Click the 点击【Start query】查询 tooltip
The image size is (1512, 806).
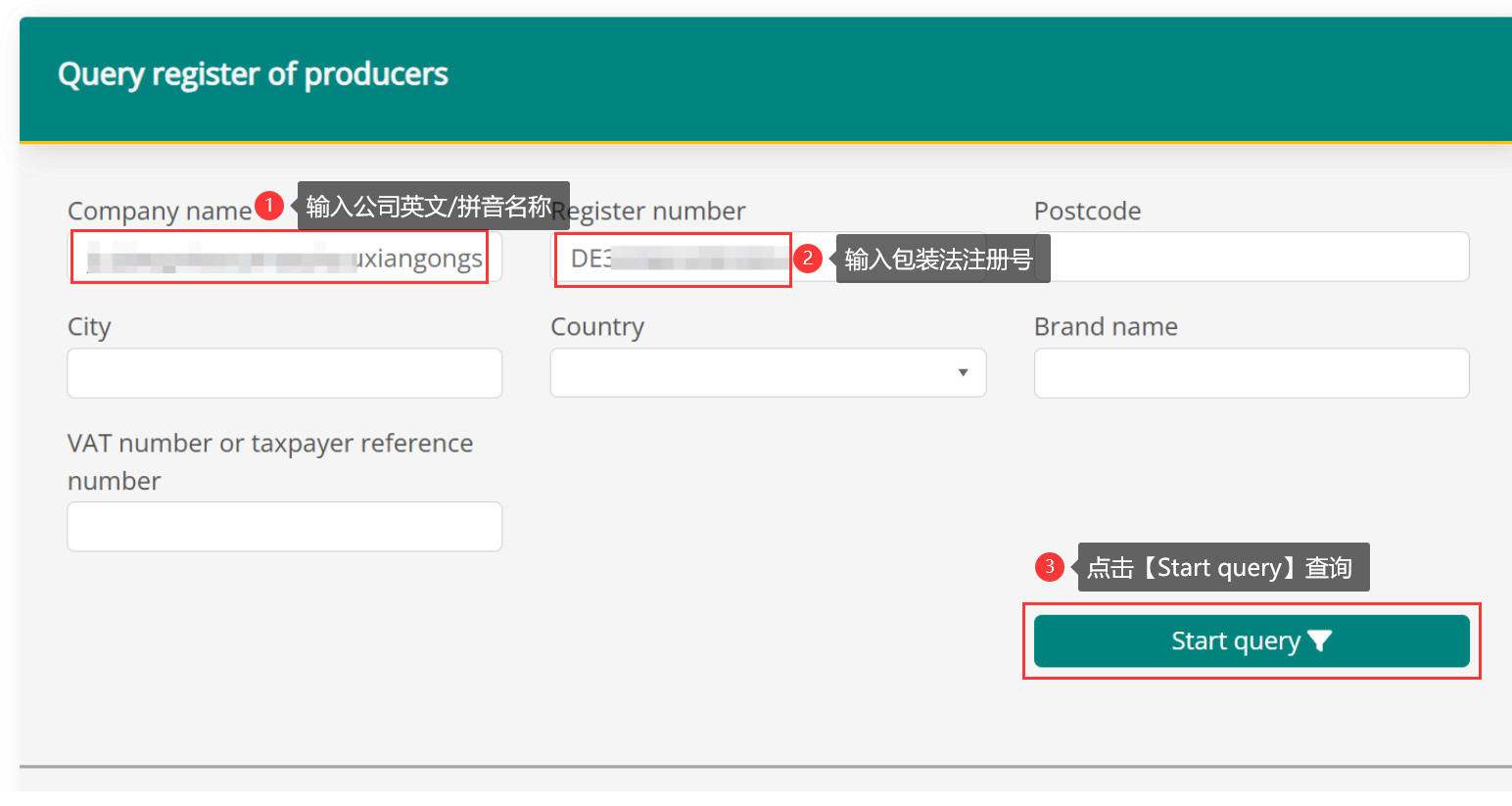[x=1220, y=568]
